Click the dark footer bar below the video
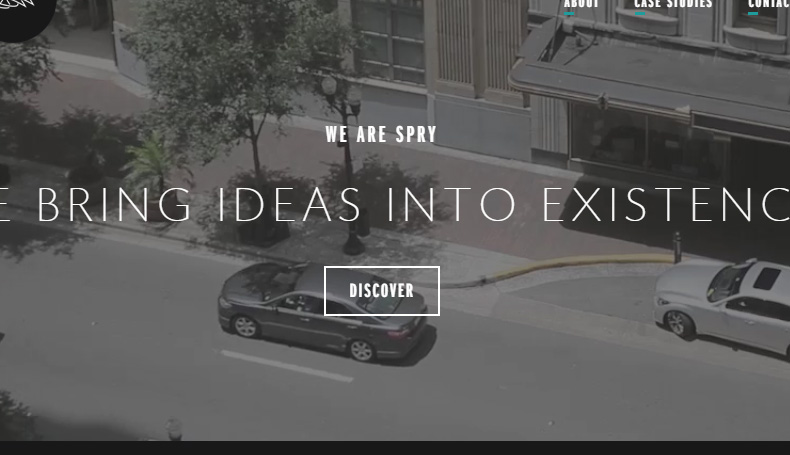Screen dimensions: 790x455 click(395, 448)
